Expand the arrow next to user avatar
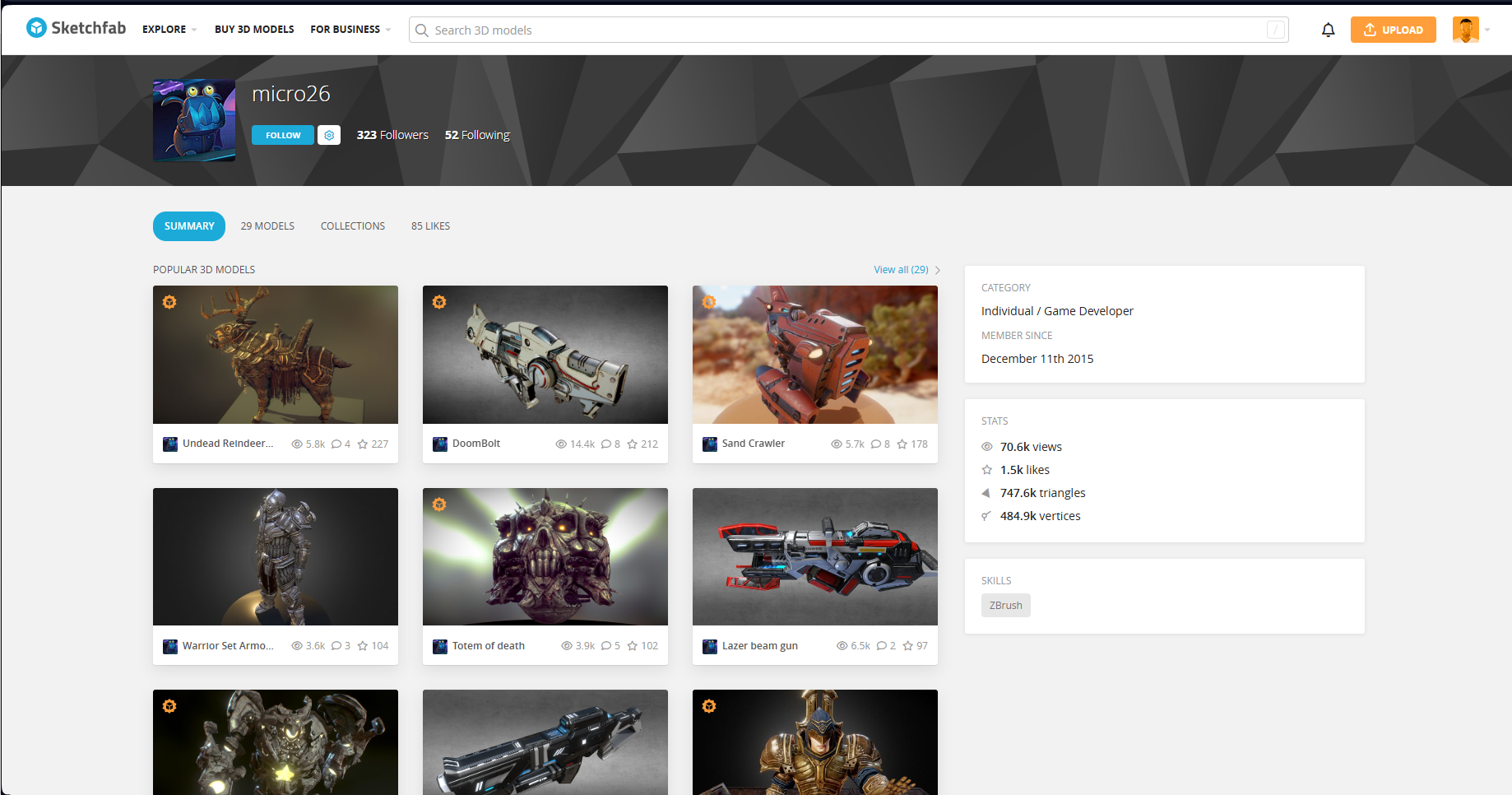 pyautogui.click(x=1487, y=30)
